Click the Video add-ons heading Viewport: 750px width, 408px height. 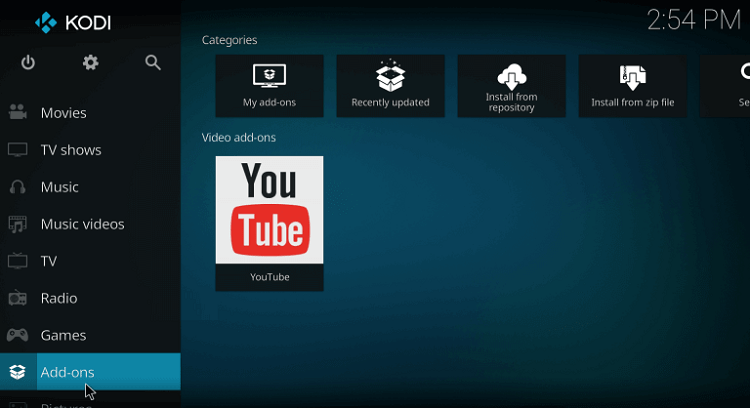point(239,137)
